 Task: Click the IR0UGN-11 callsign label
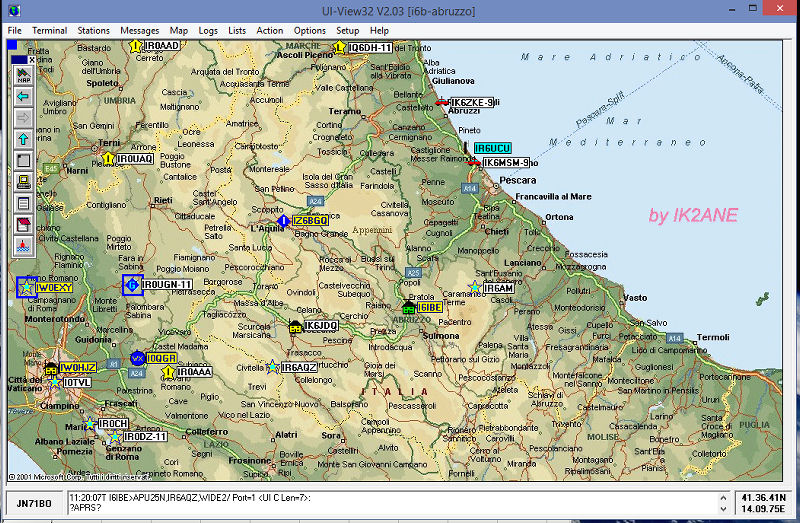coord(167,284)
